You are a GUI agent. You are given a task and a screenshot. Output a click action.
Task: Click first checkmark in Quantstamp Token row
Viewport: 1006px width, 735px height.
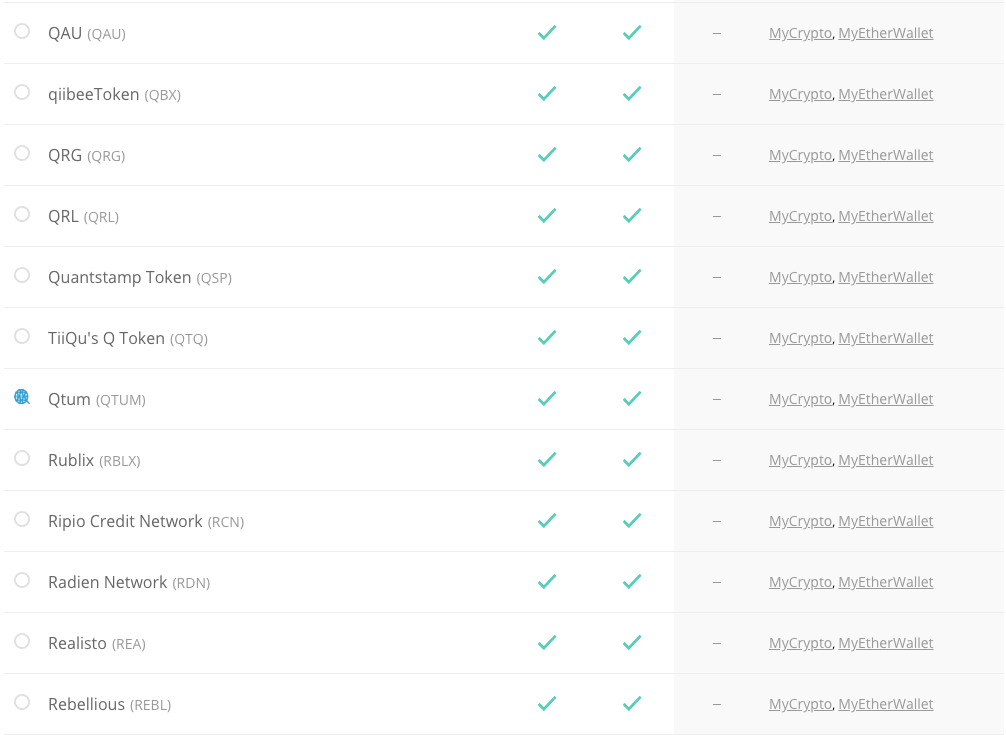(x=547, y=276)
